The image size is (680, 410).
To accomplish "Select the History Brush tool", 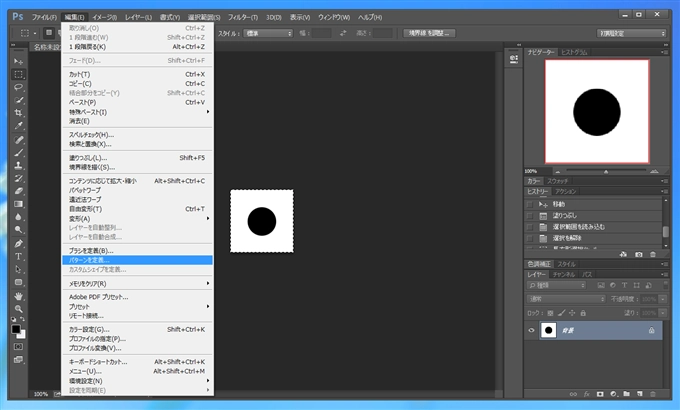I will click(x=18, y=178).
